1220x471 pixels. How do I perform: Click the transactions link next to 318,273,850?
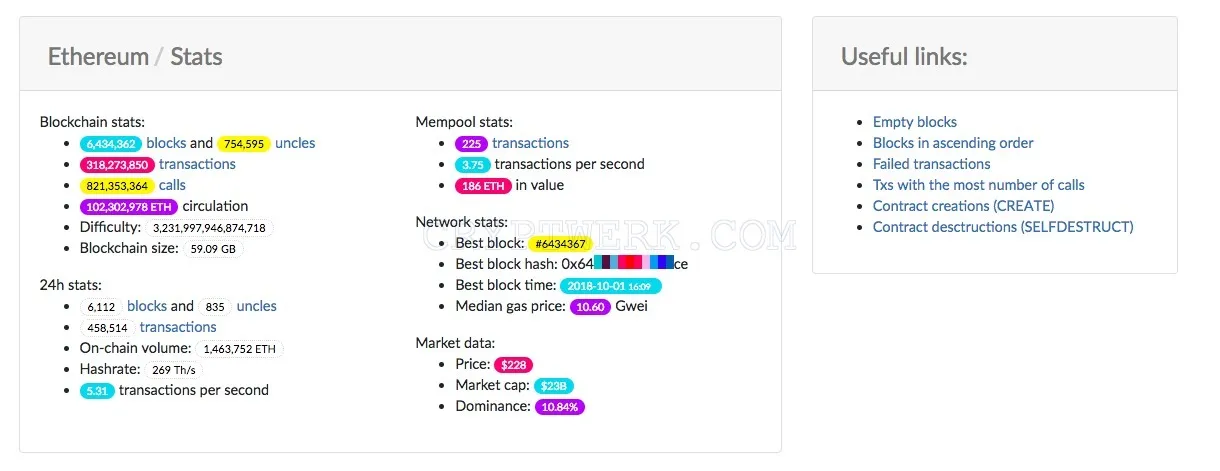tap(197, 164)
